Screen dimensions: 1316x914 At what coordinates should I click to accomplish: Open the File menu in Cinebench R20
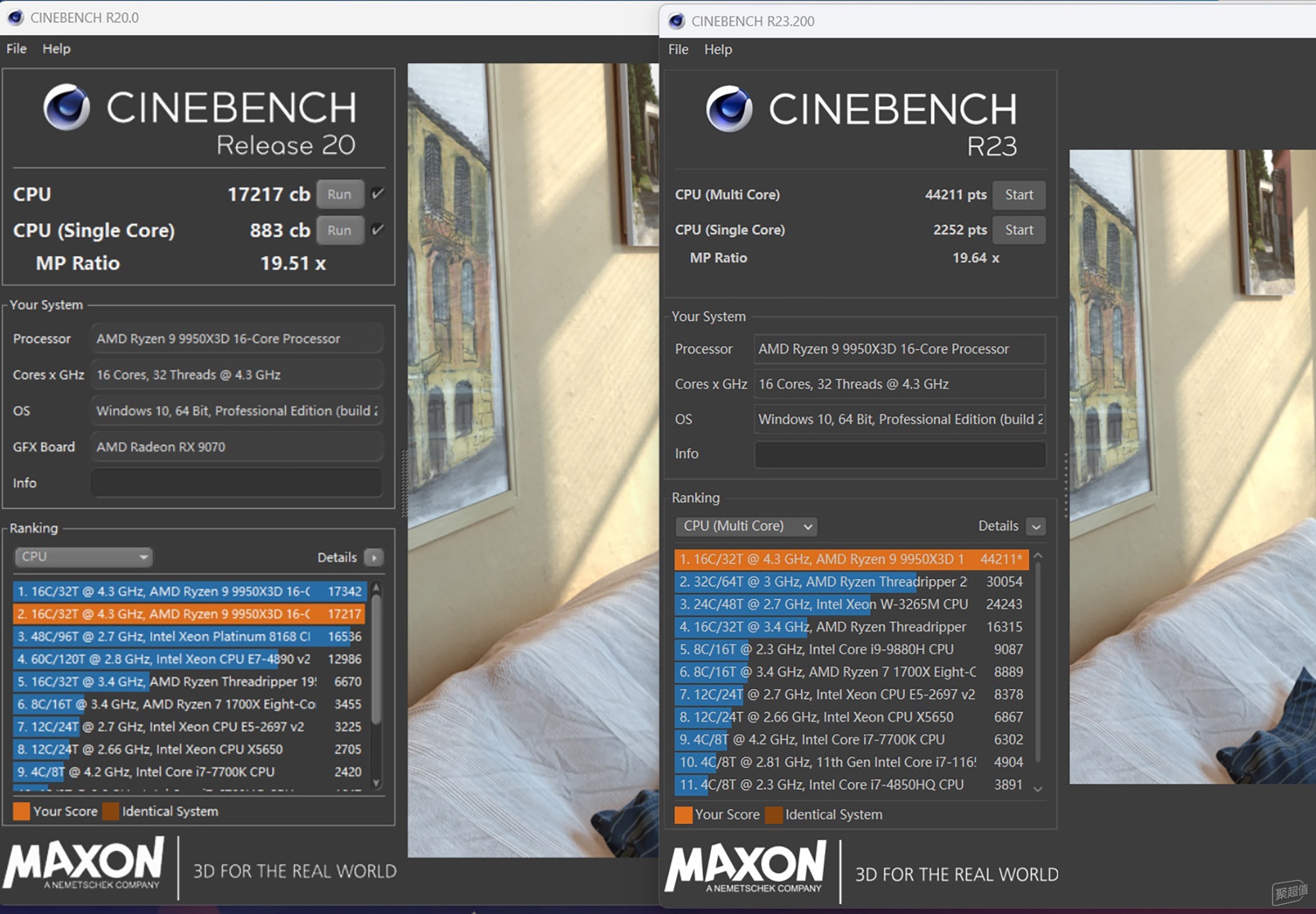click(16, 49)
